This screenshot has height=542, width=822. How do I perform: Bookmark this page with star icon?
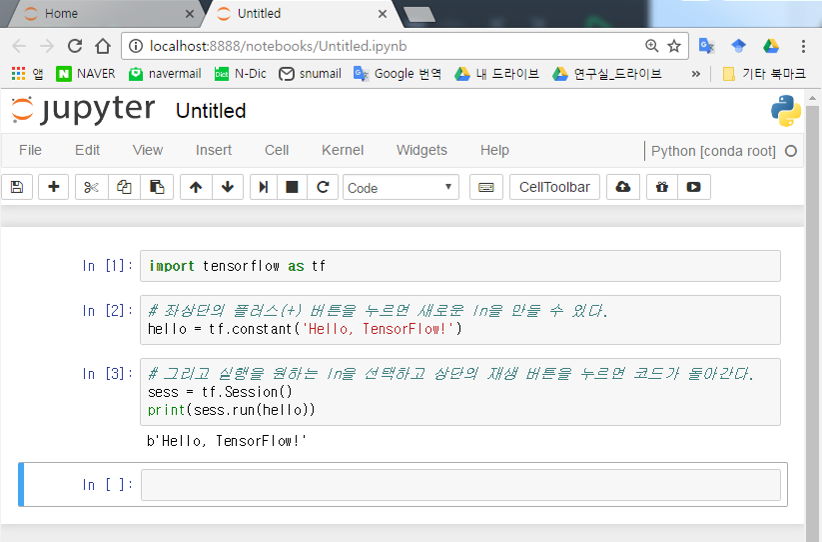(674, 46)
